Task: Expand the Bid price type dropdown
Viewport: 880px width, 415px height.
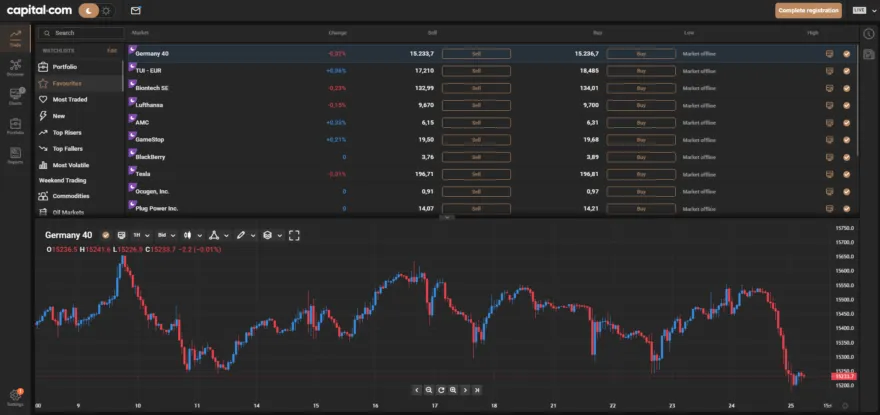Action: click(x=165, y=235)
